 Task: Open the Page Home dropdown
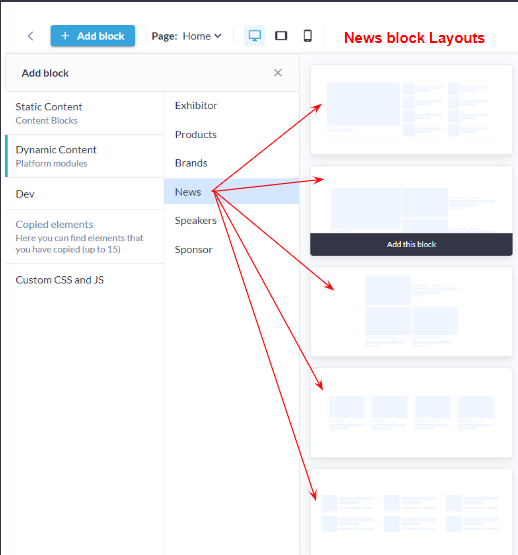click(187, 36)
